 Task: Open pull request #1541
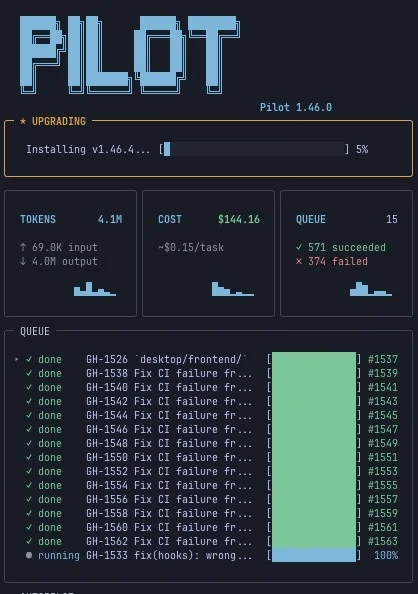point(383,387)
